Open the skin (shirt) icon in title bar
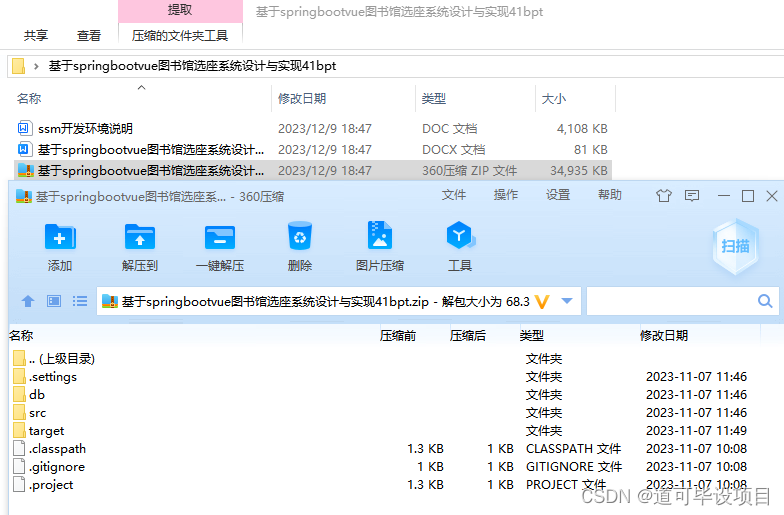 pos(664,196)
